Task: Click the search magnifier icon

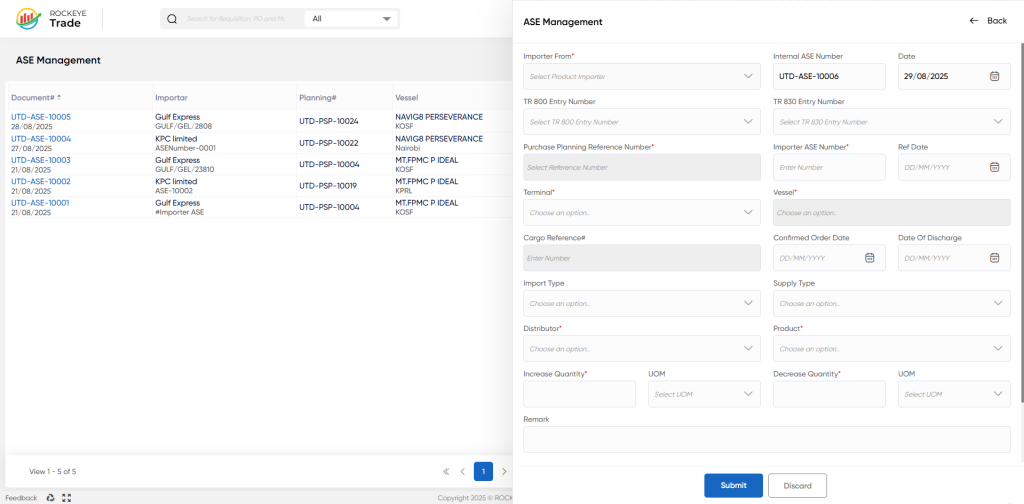Action: click(x=172, y=19)
